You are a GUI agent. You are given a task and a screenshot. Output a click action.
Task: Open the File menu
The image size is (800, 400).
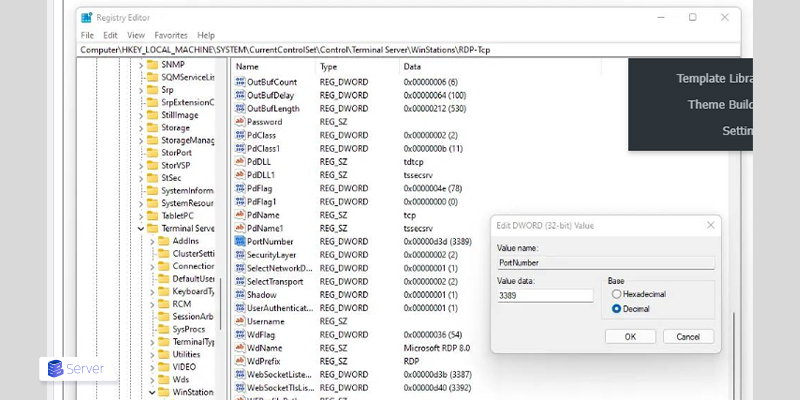click(x=87, y=35)
